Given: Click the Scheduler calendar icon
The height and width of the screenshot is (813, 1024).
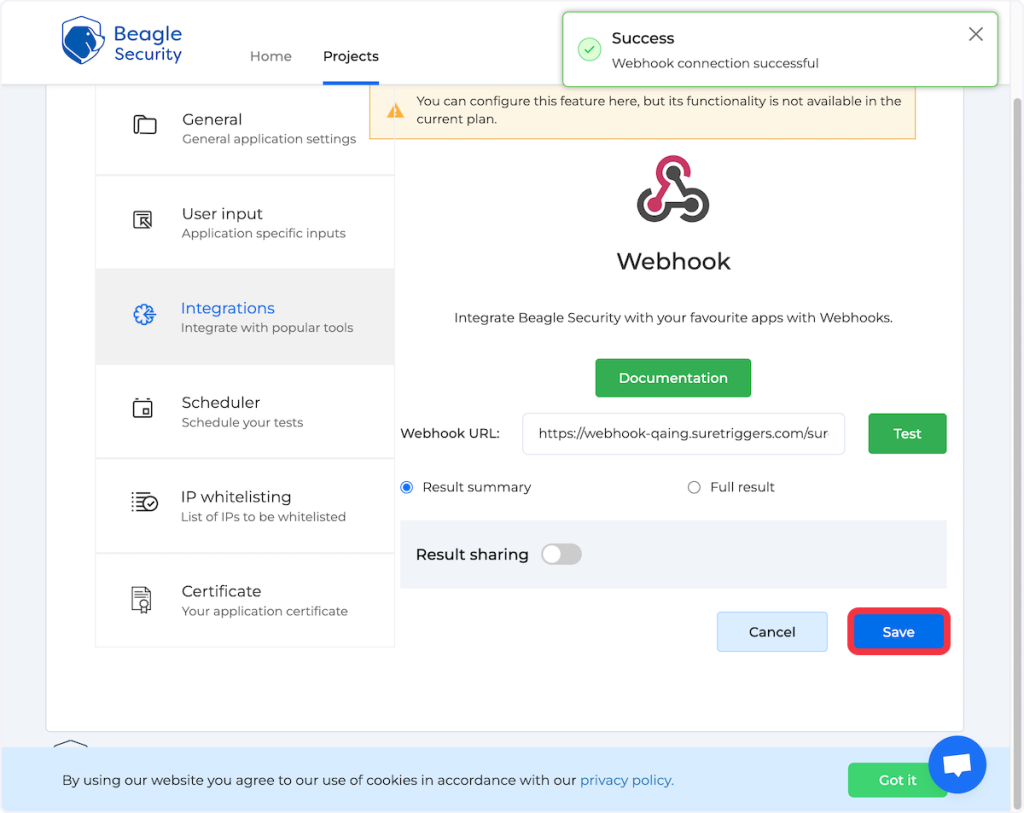Looking at the screenshot, I should [x=143, y=408].
